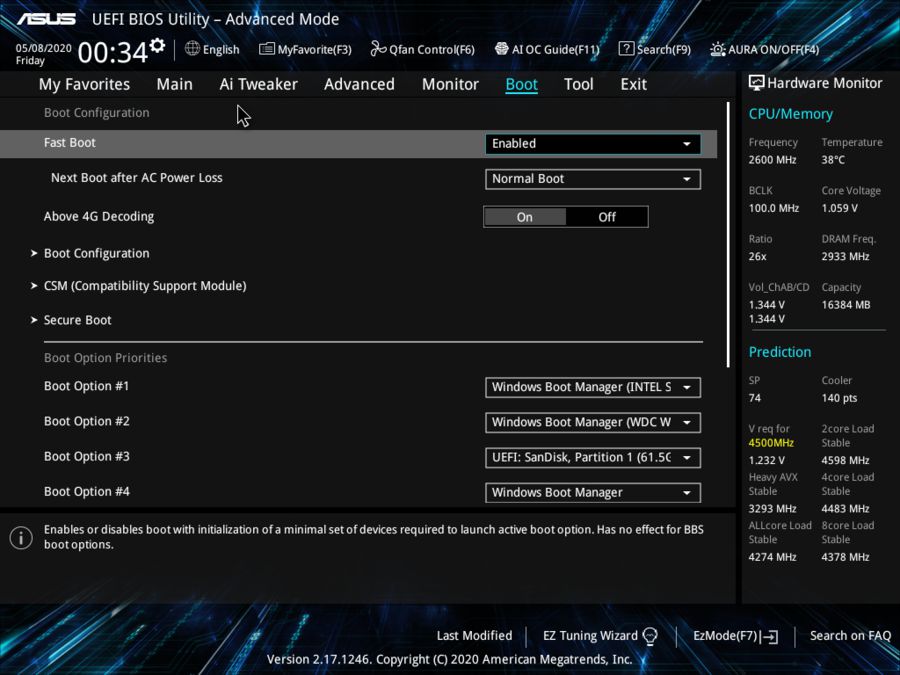The width and height of the screenshot is (900, 675).
Task: Click the Boot Option Priorities heading
Action: click(106, 358)
